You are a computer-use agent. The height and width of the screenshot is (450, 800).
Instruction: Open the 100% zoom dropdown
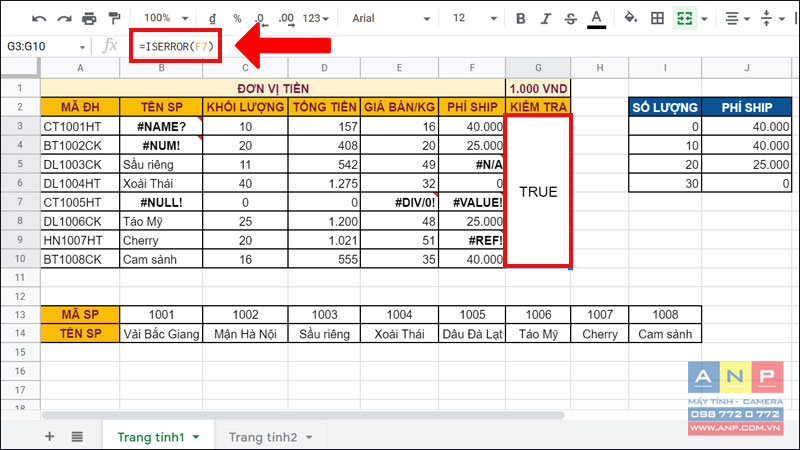(x=166, y=18)
